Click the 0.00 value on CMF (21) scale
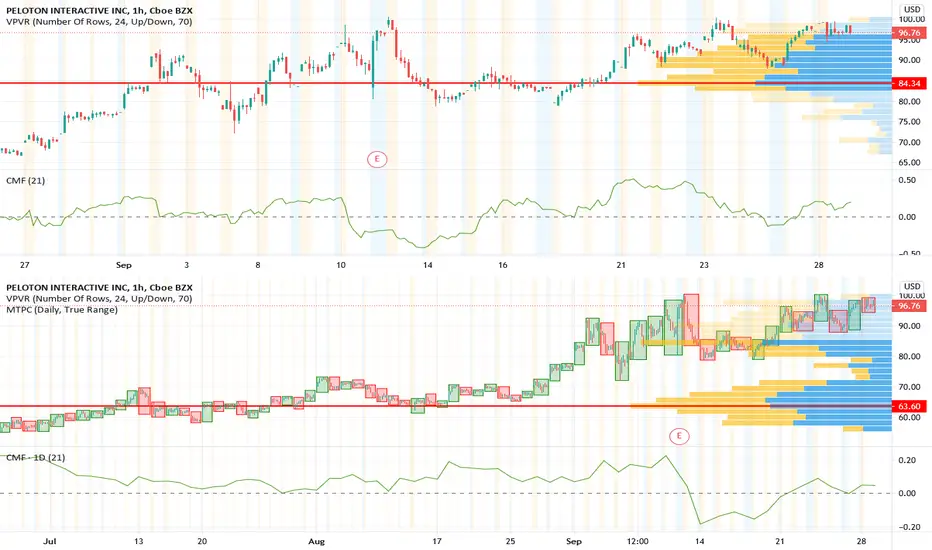This screenshot has width=932, height=550. coord(907,217)
